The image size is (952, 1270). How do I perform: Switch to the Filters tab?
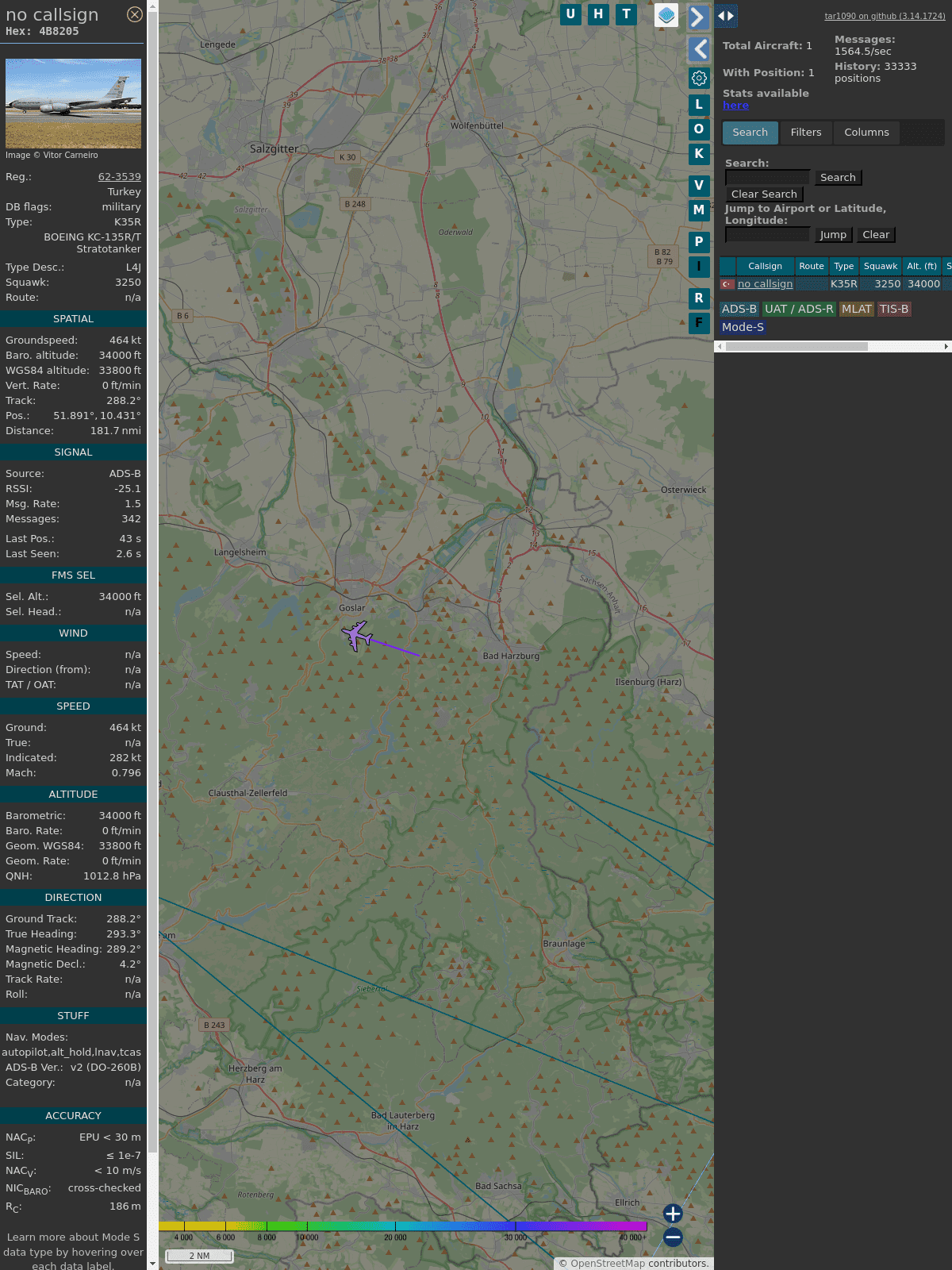(805, 133)
